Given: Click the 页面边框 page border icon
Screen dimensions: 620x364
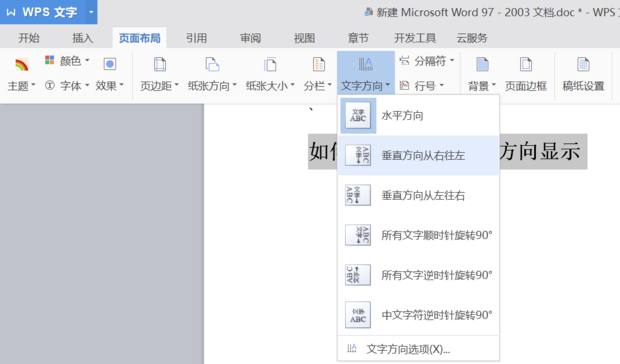Looking at the screenshot, I should pyautogui.click(x=526, y=64).
